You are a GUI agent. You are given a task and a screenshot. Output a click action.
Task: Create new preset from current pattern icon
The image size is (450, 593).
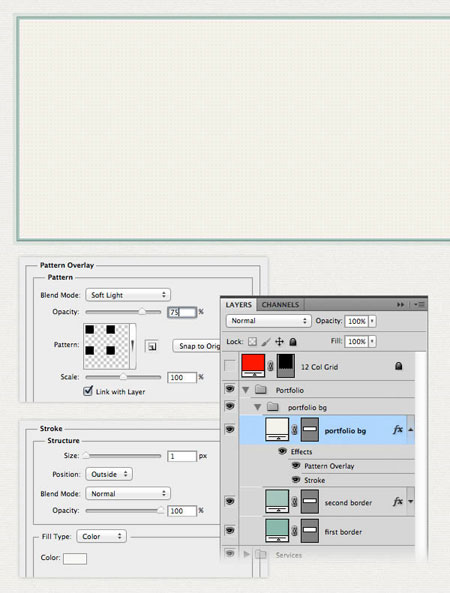tap(152, 346)
